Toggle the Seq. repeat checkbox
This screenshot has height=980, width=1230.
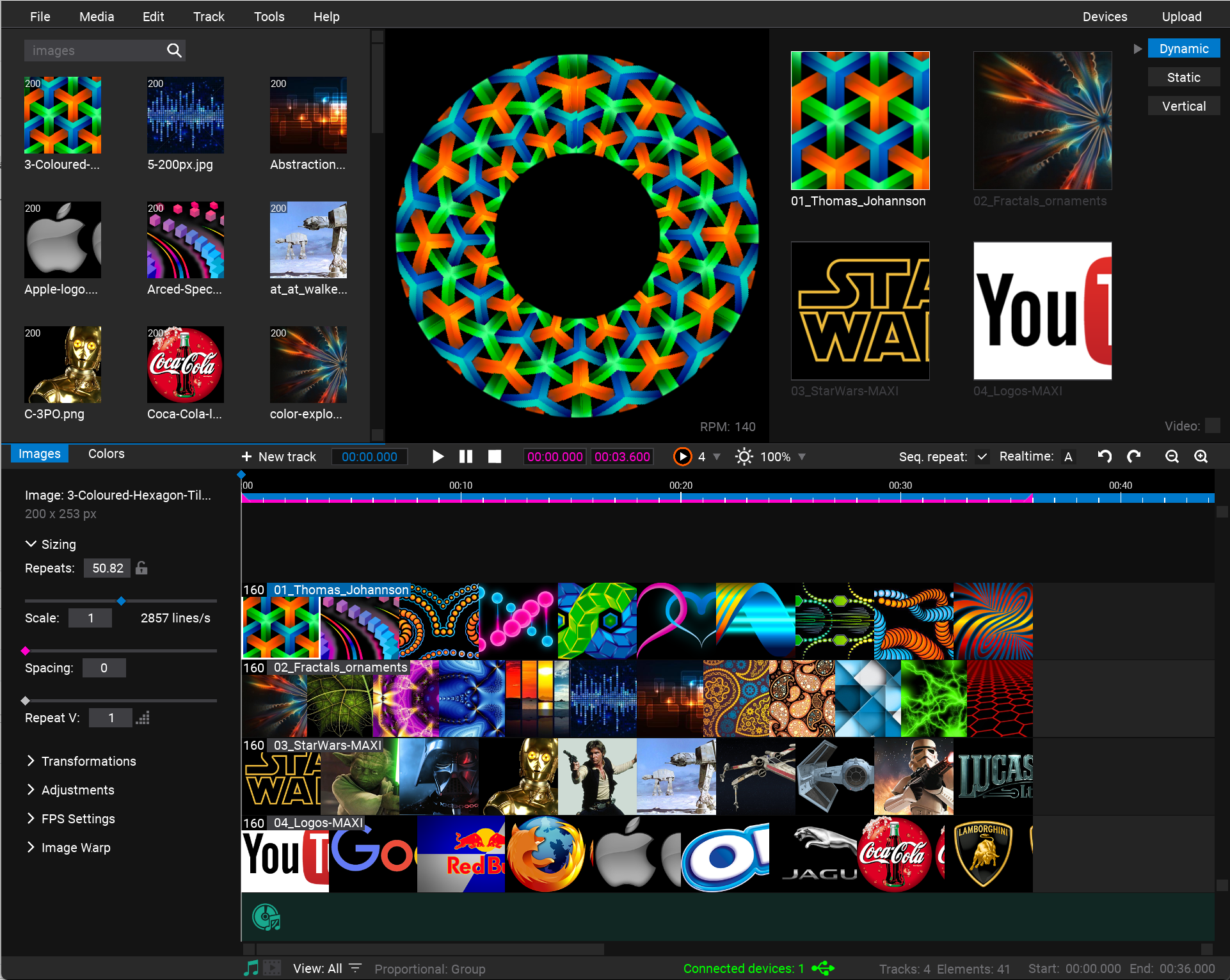[x=982, y=457]
